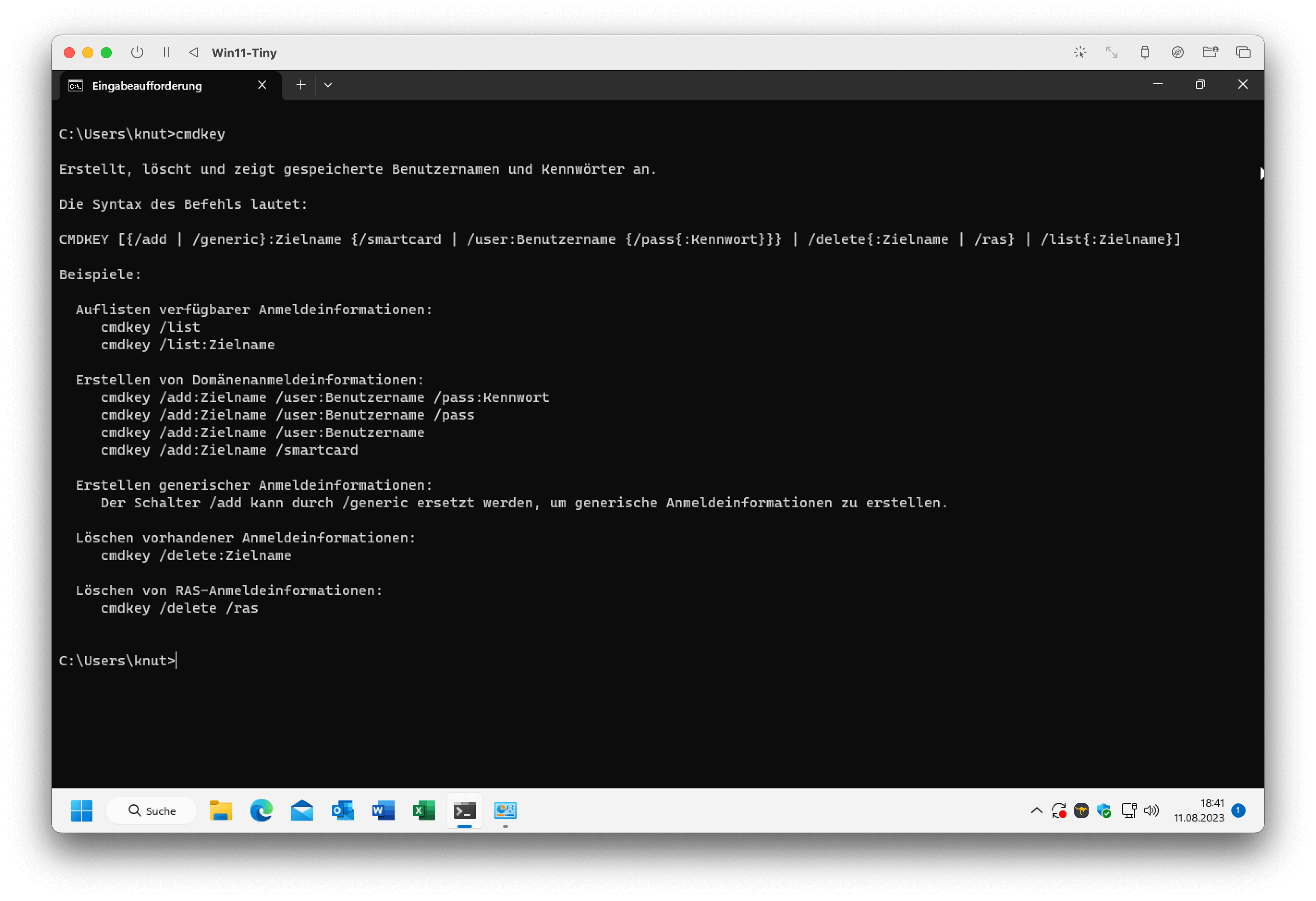
Task: Click 'Die Syntax des Befehls lautet:' line
Action: pyautogui.click(x=183, y=204)
